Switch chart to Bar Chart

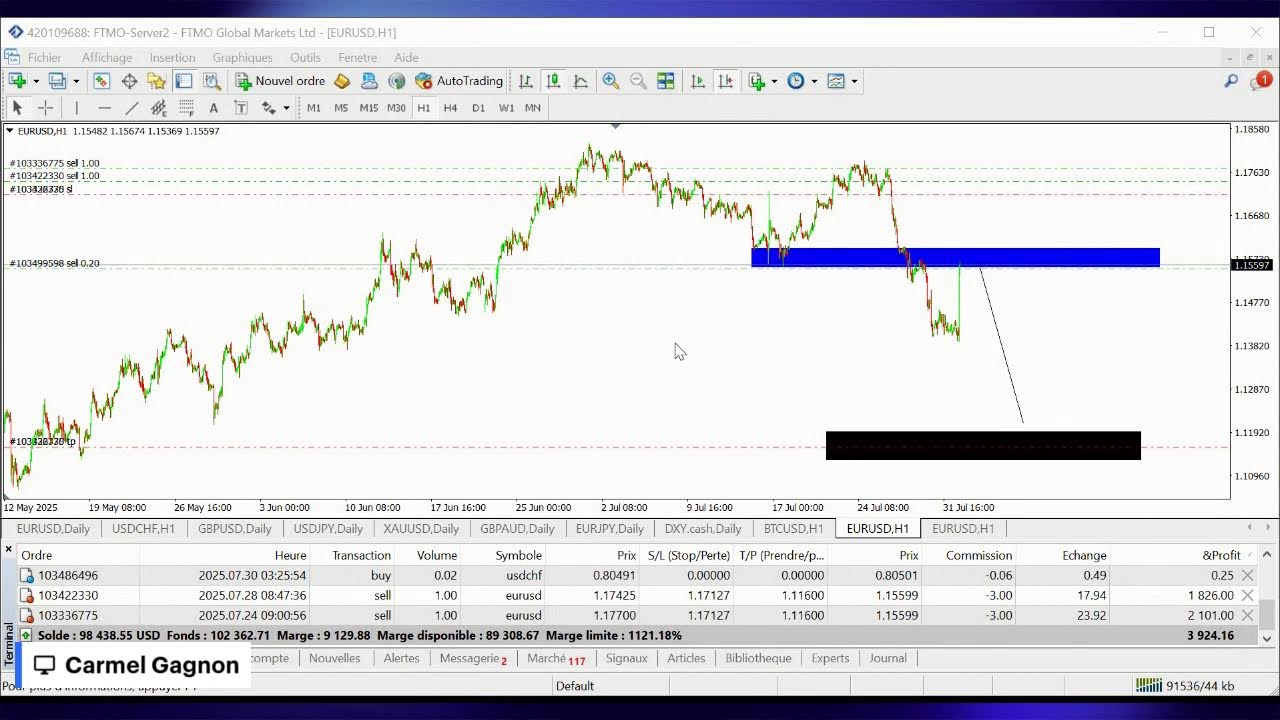click(525, 81)
